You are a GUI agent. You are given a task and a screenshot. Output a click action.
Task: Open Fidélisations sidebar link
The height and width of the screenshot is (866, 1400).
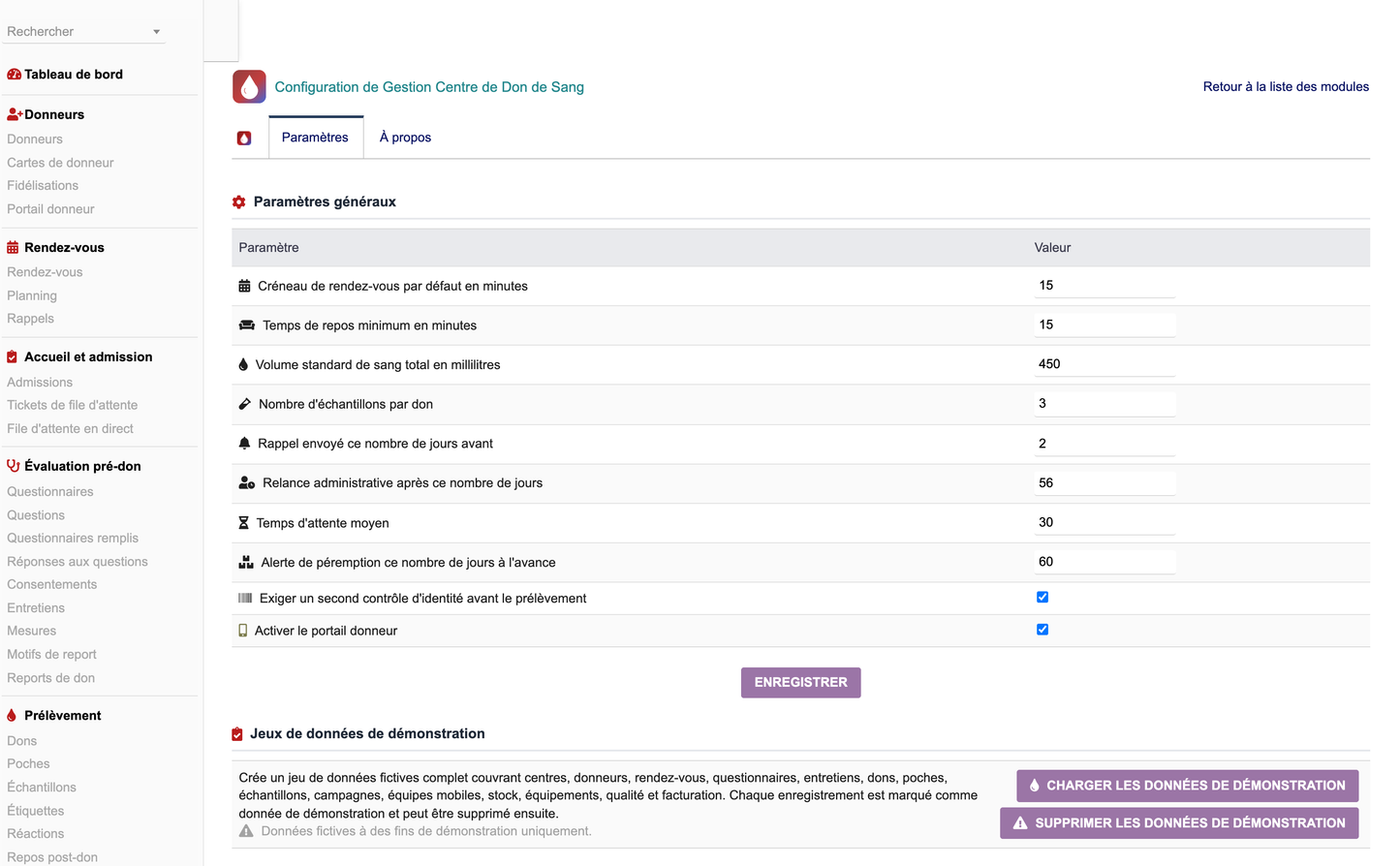click(x=43, y=186)
